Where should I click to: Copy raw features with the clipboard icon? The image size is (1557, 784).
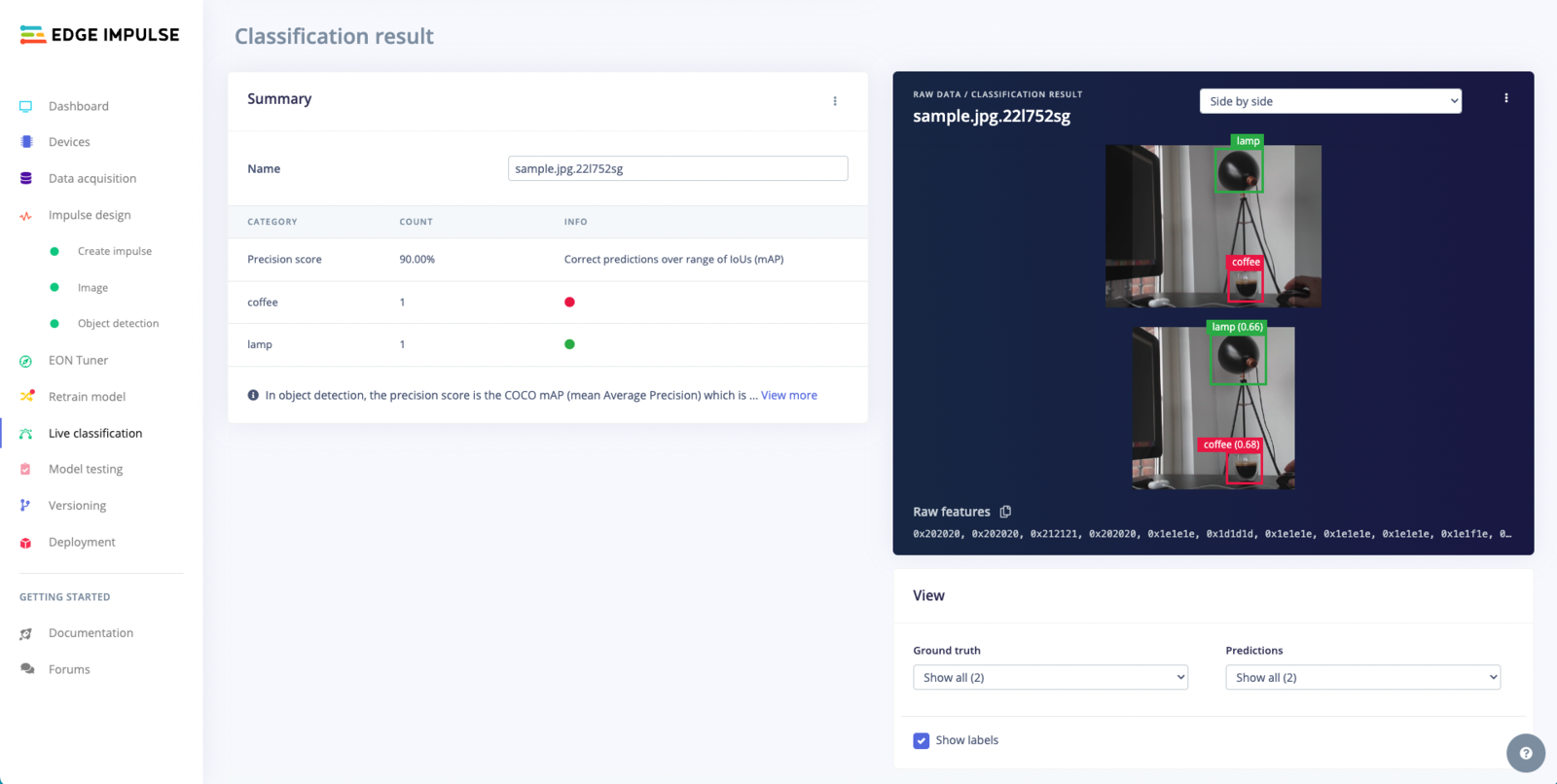1006,512
